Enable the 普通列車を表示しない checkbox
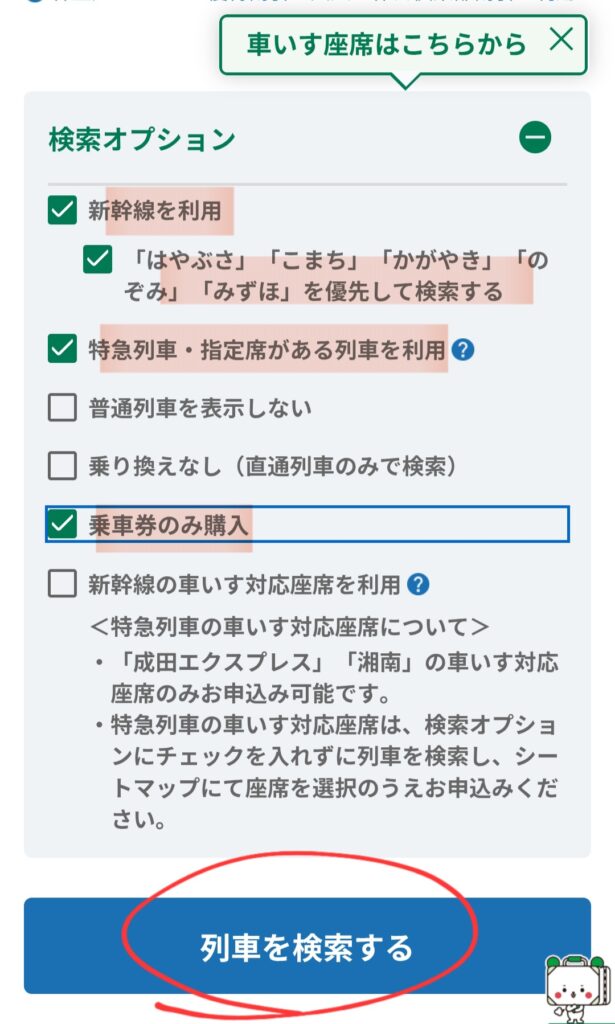Image resolution: width=615 pixels, height=1024 pixels. 62,407
